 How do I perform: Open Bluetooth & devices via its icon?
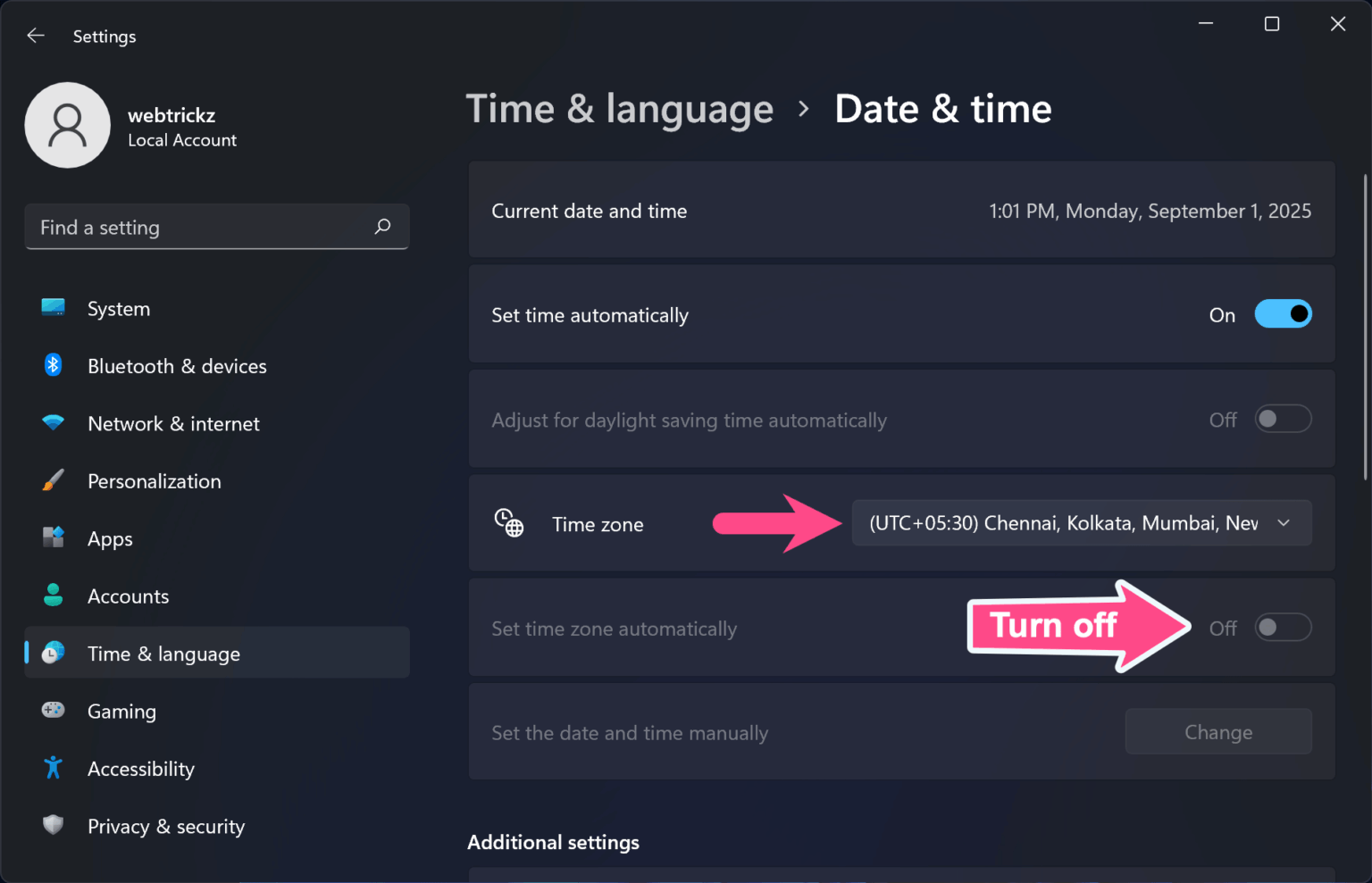tap(53, 365)
